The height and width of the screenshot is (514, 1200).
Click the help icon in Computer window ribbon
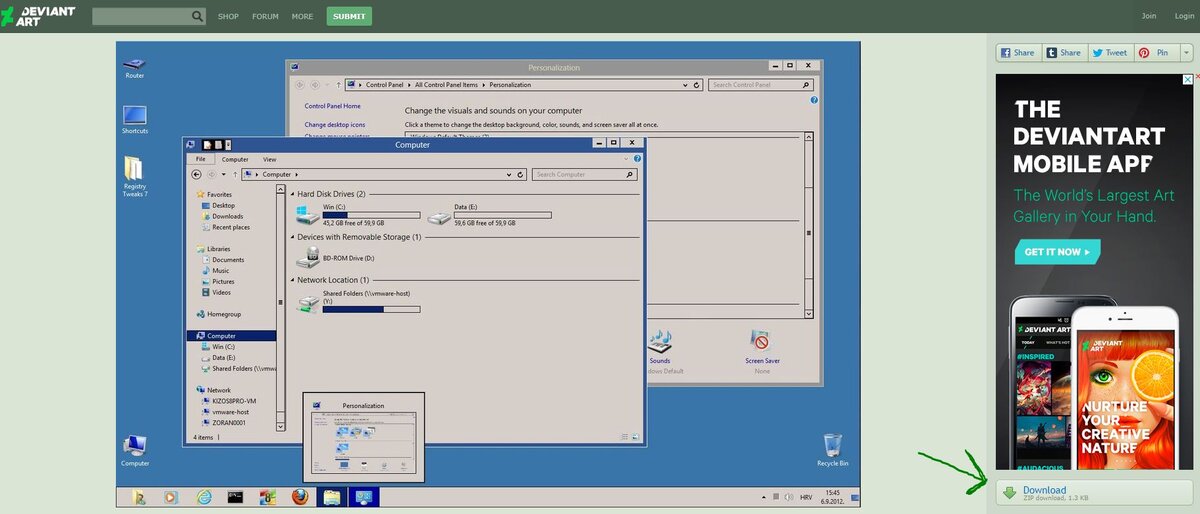638,159
